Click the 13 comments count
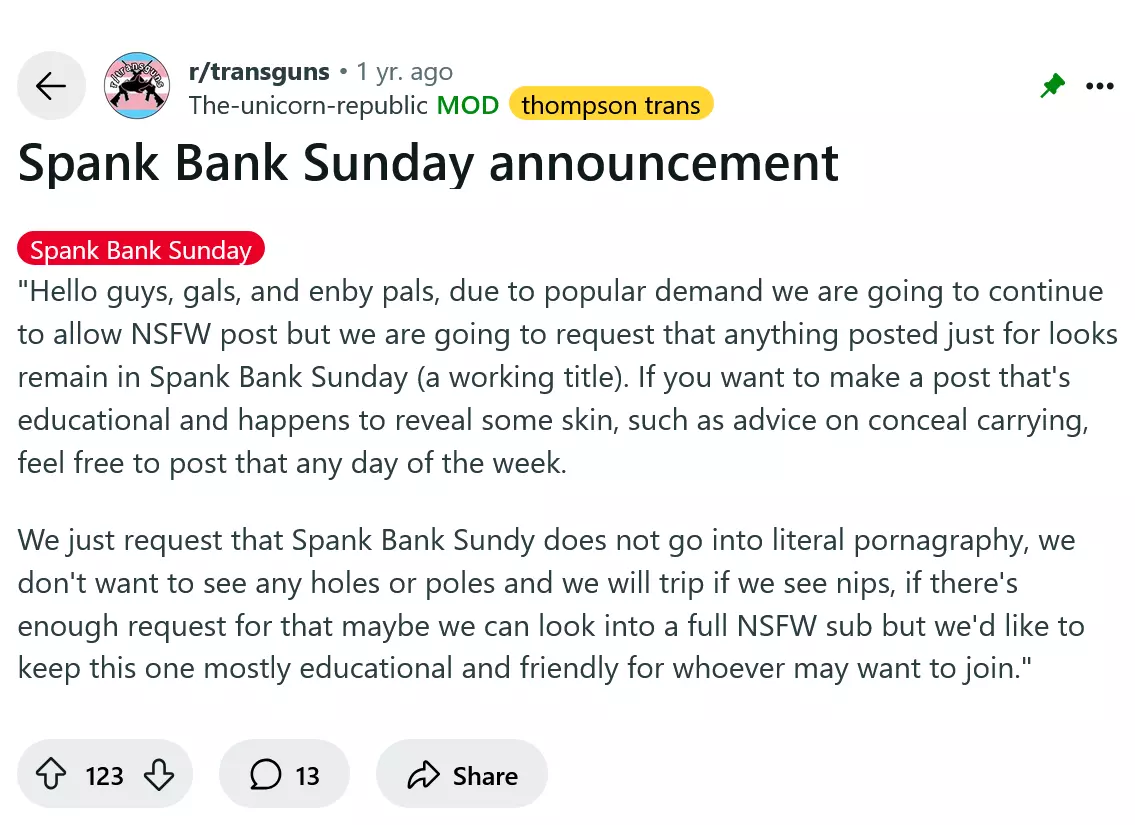 (308, 776)
